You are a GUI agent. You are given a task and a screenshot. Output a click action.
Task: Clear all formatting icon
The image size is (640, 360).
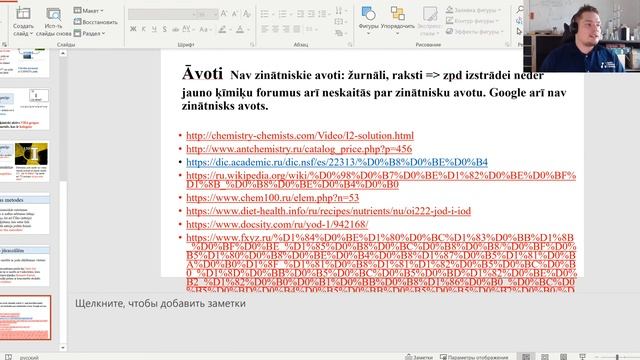click(247, 14)
